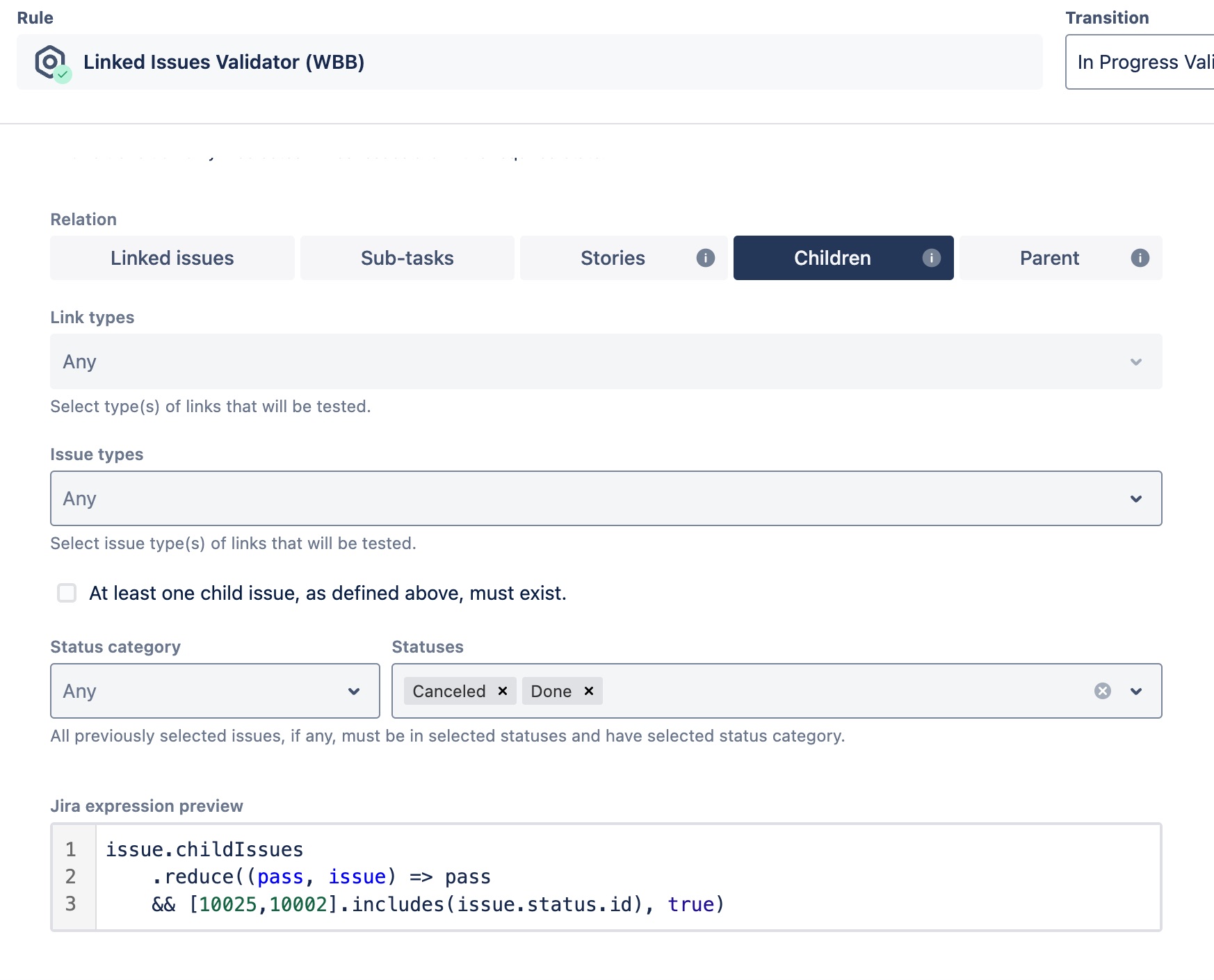Expand the Status category dropdown

pyautogui.click(x=353, y=691)
